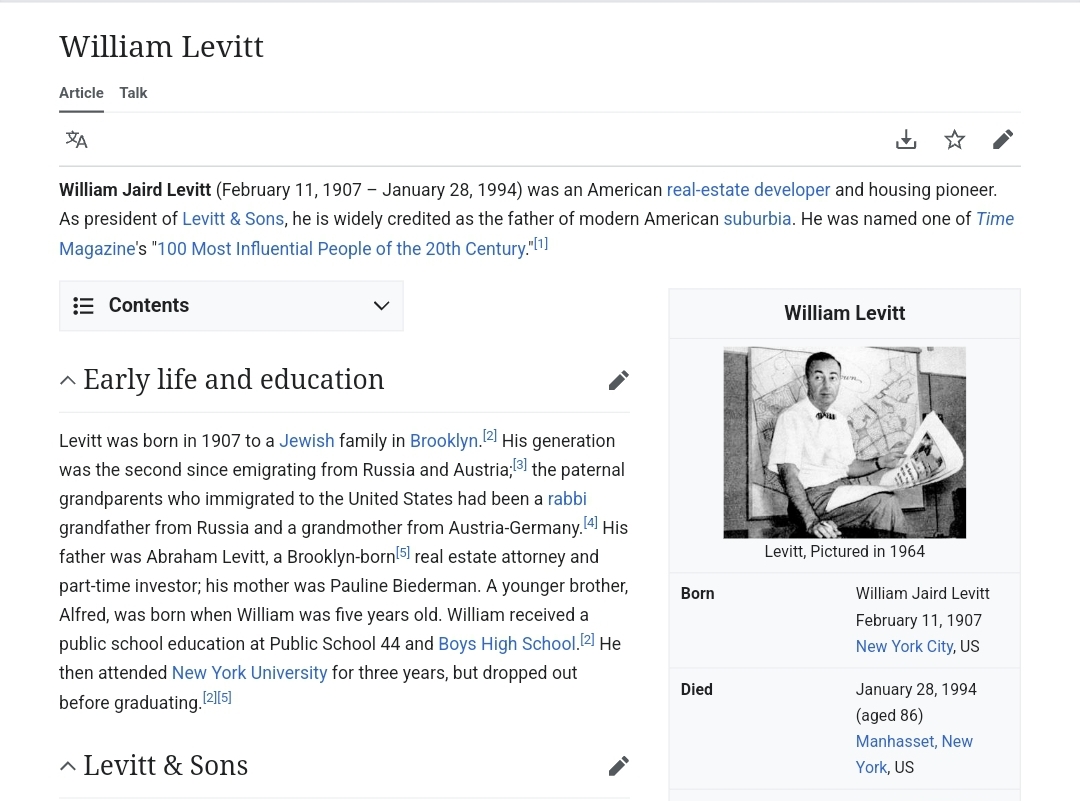Add page to watchlist with star icon
Viewport: 1080px width, 801px height.
(x=955, y=140)
